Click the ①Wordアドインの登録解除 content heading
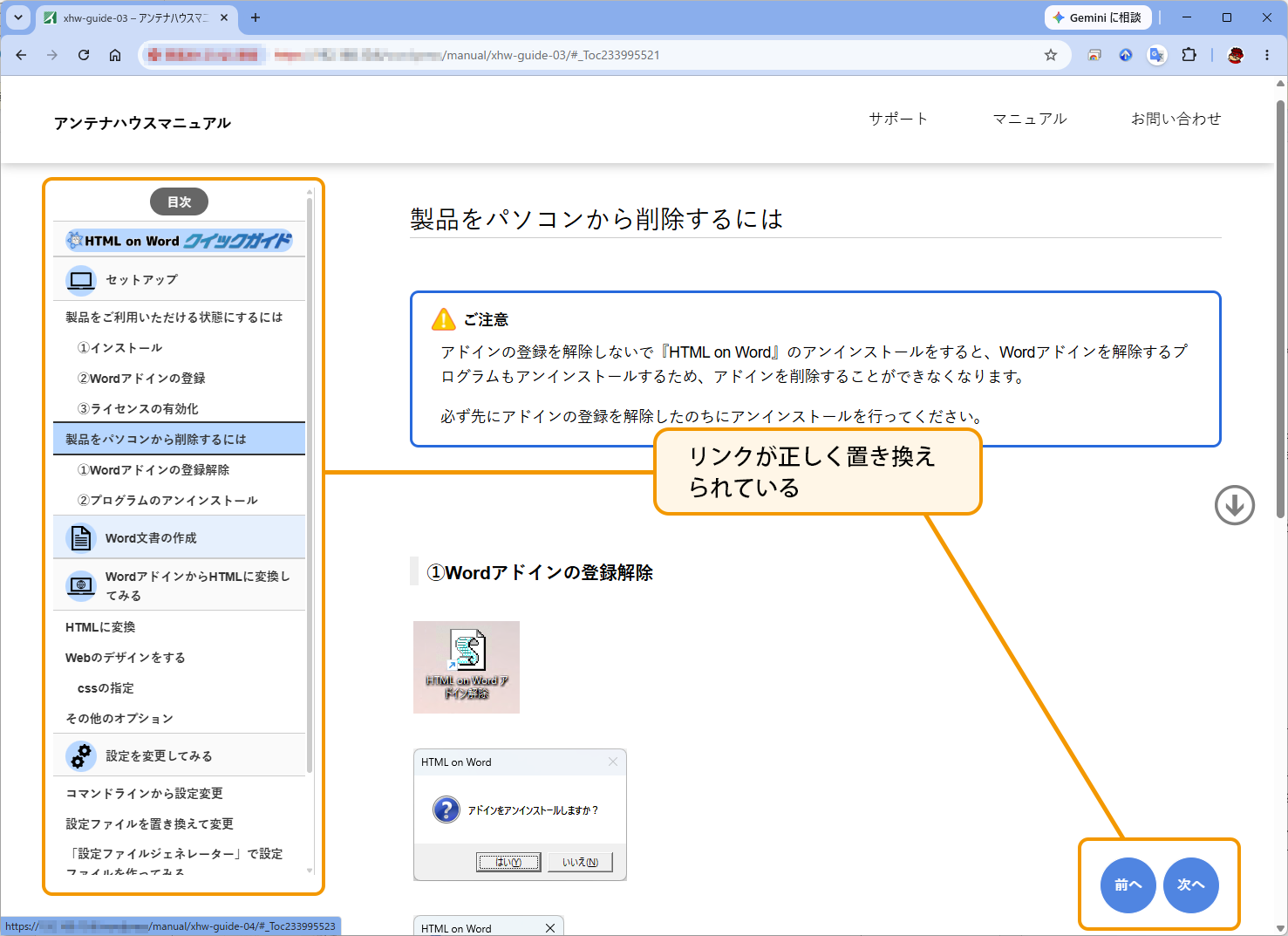 click(540, 573)
